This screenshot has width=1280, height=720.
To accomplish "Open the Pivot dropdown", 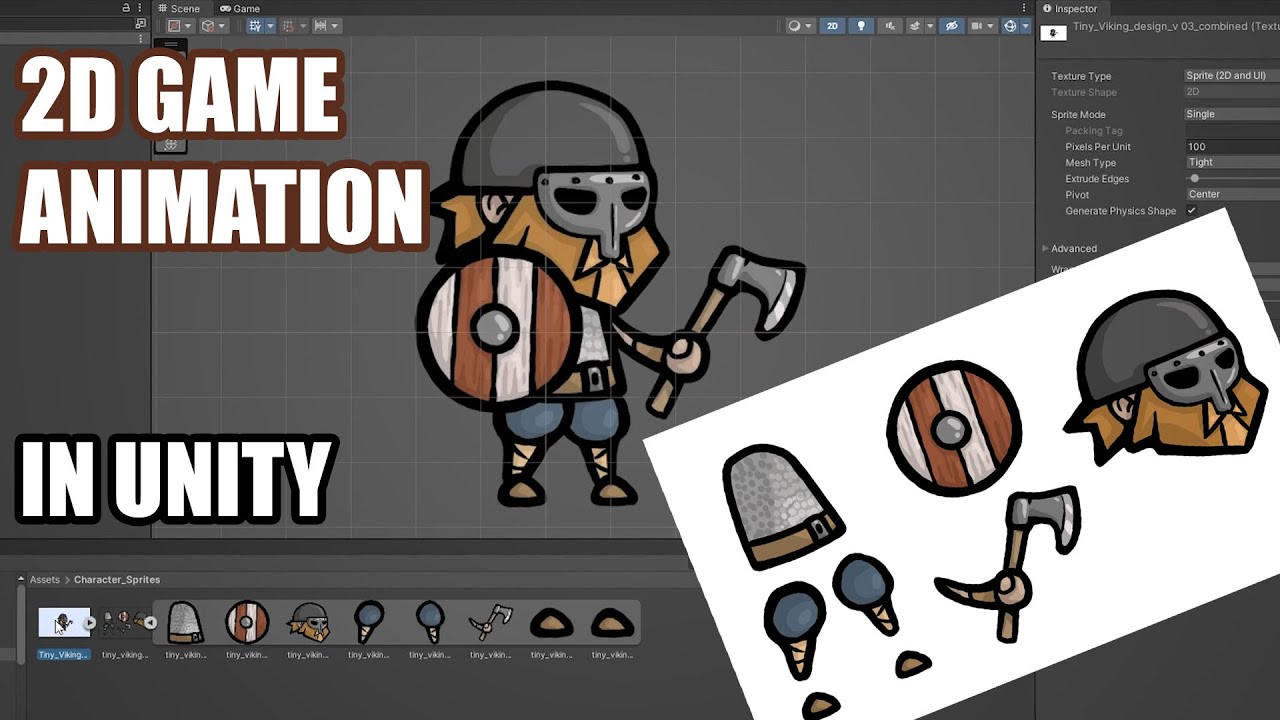I will (x=1232, y=194).
